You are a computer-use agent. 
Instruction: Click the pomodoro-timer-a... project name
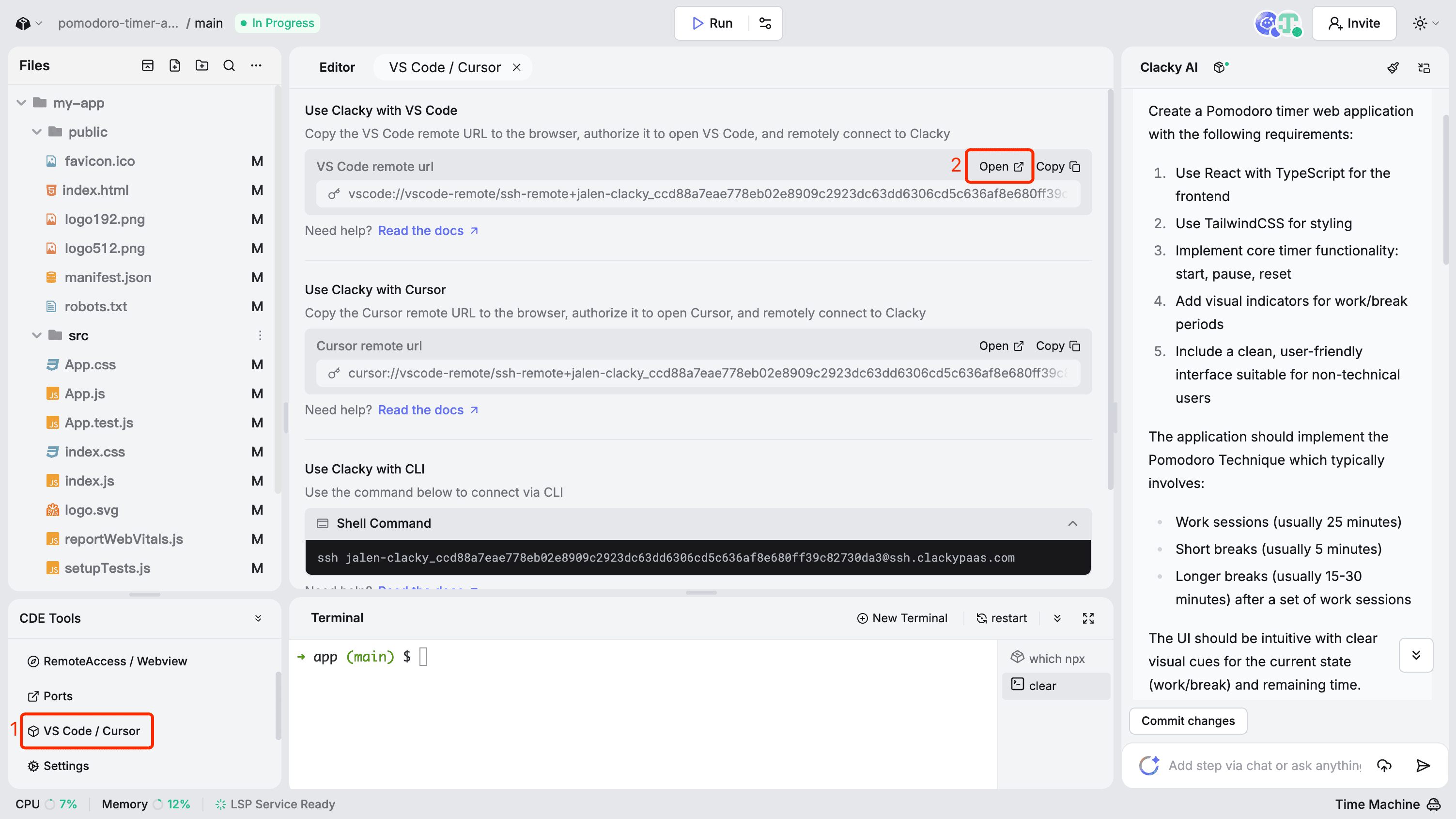tap(118, 23)
